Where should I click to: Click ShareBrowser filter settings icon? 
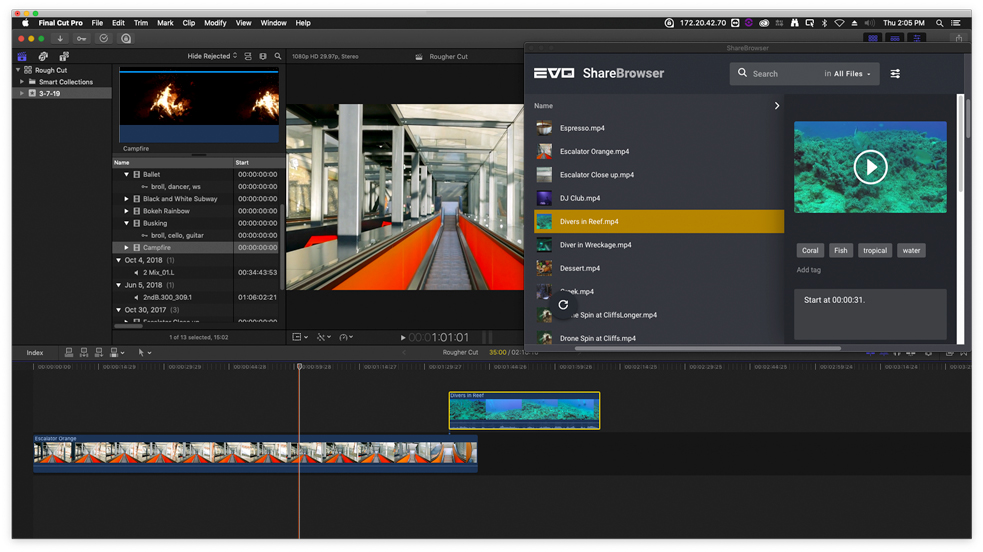(895, 73)
